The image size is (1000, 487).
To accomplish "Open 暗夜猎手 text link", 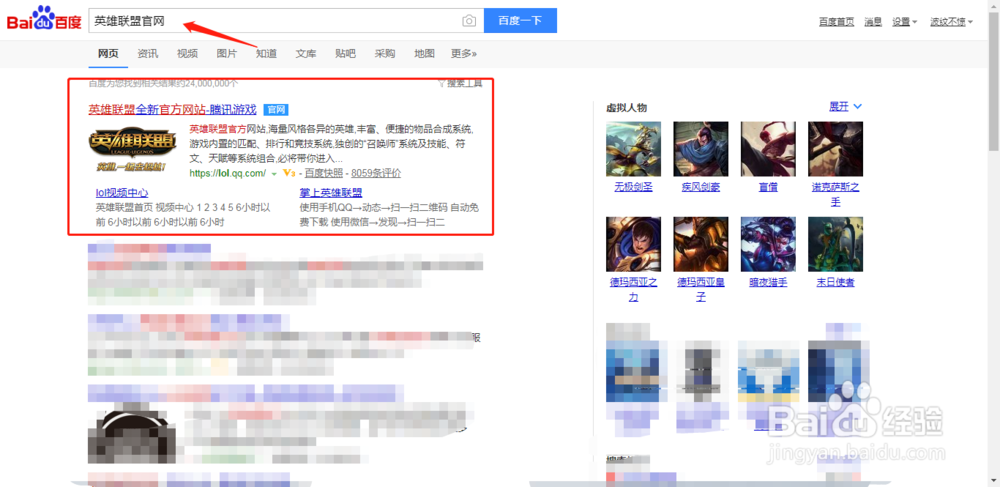I will 768,282.
